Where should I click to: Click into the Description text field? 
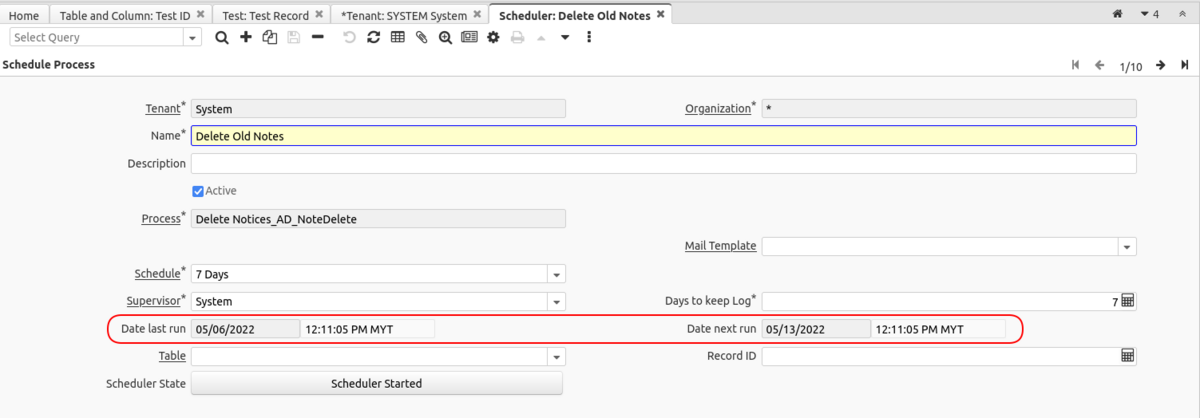pyautogui.click(x=663, y=164)
